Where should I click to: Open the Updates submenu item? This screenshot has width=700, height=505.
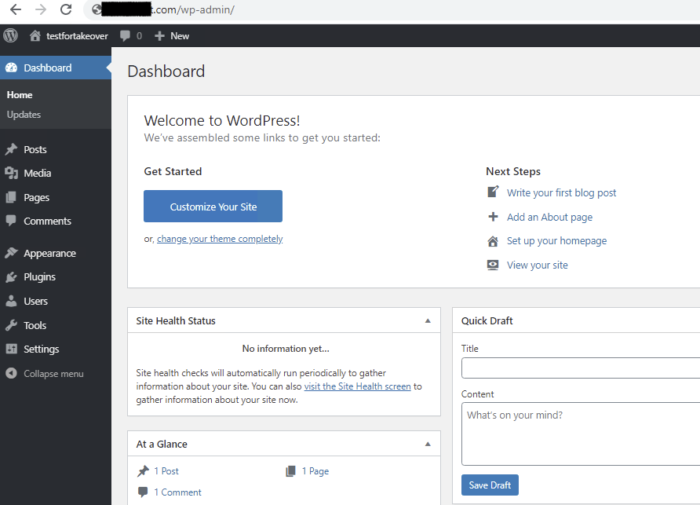pos(24,114)
